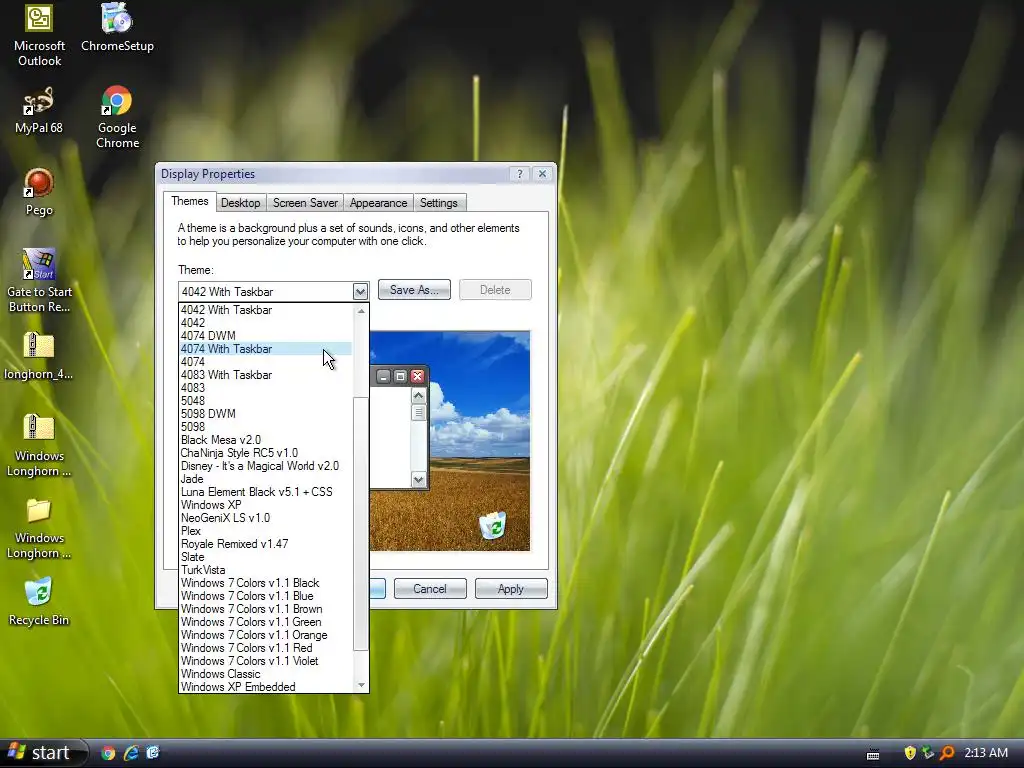Choose Windows 7 Colors v1.1 Blue

266,596
